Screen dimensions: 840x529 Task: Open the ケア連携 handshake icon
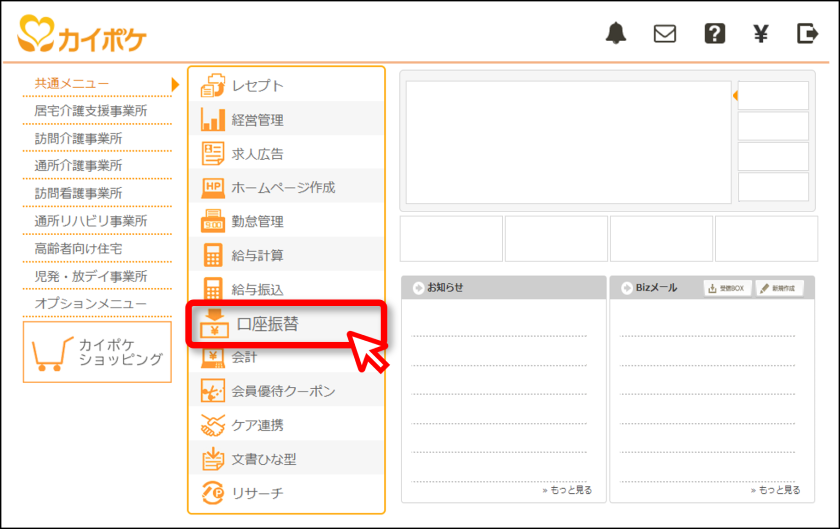[213, 425]
